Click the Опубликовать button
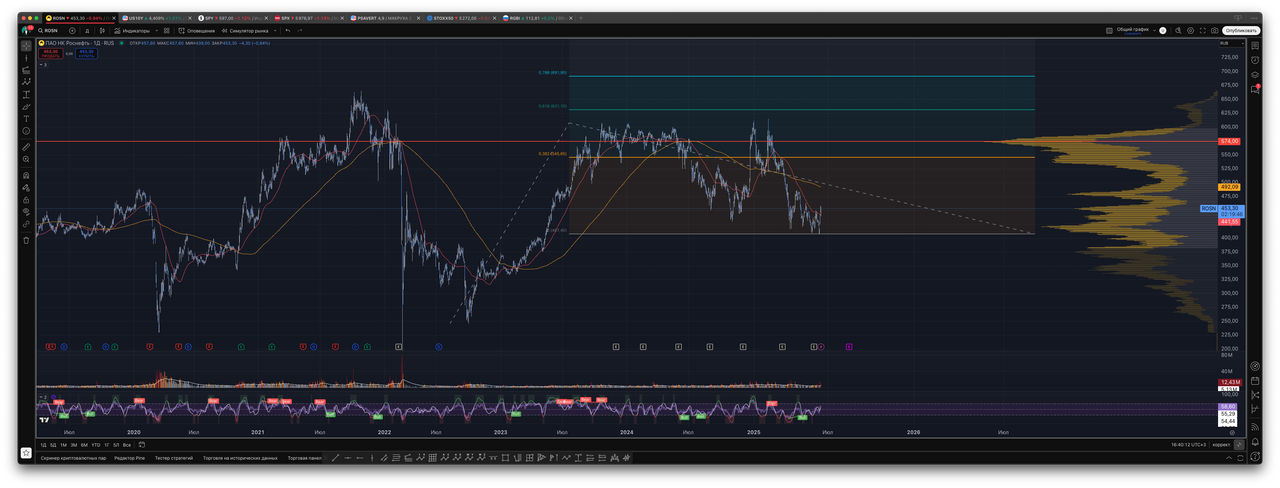This screenshot has width=1280, height=488. point(1241,31)
